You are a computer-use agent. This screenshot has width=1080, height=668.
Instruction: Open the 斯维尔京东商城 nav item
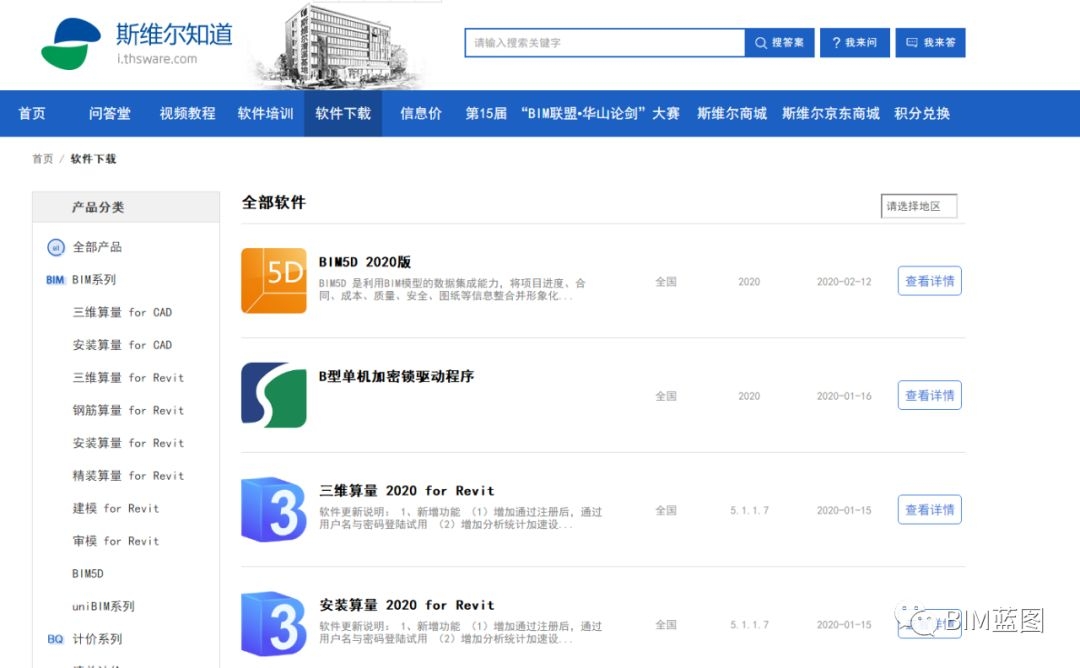831,114
